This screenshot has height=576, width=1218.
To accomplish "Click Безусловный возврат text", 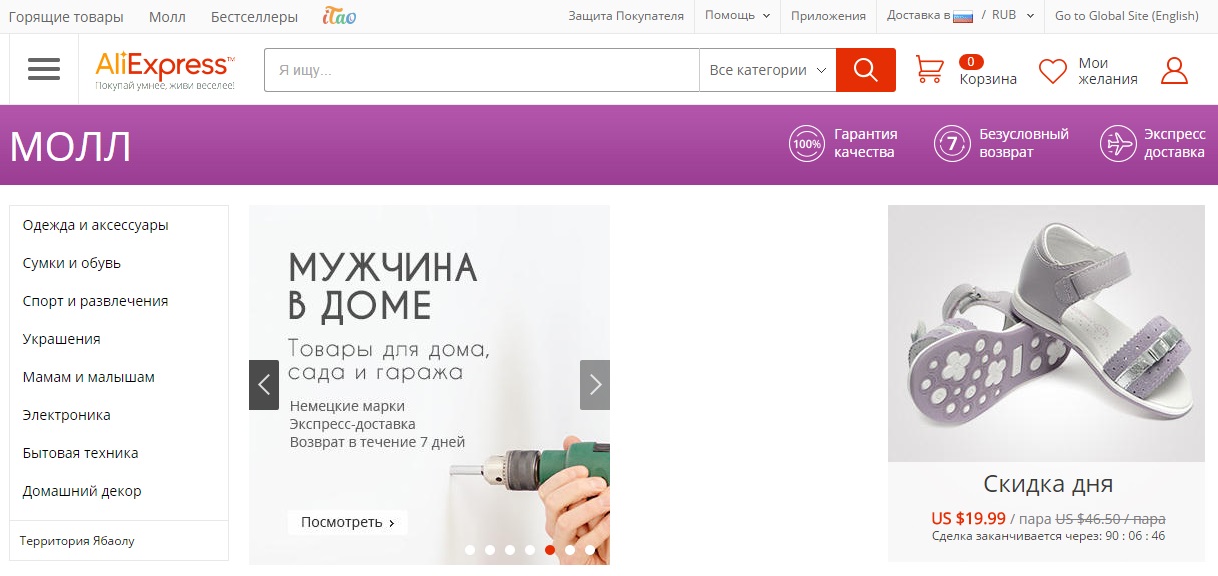I will (1024, 143).
